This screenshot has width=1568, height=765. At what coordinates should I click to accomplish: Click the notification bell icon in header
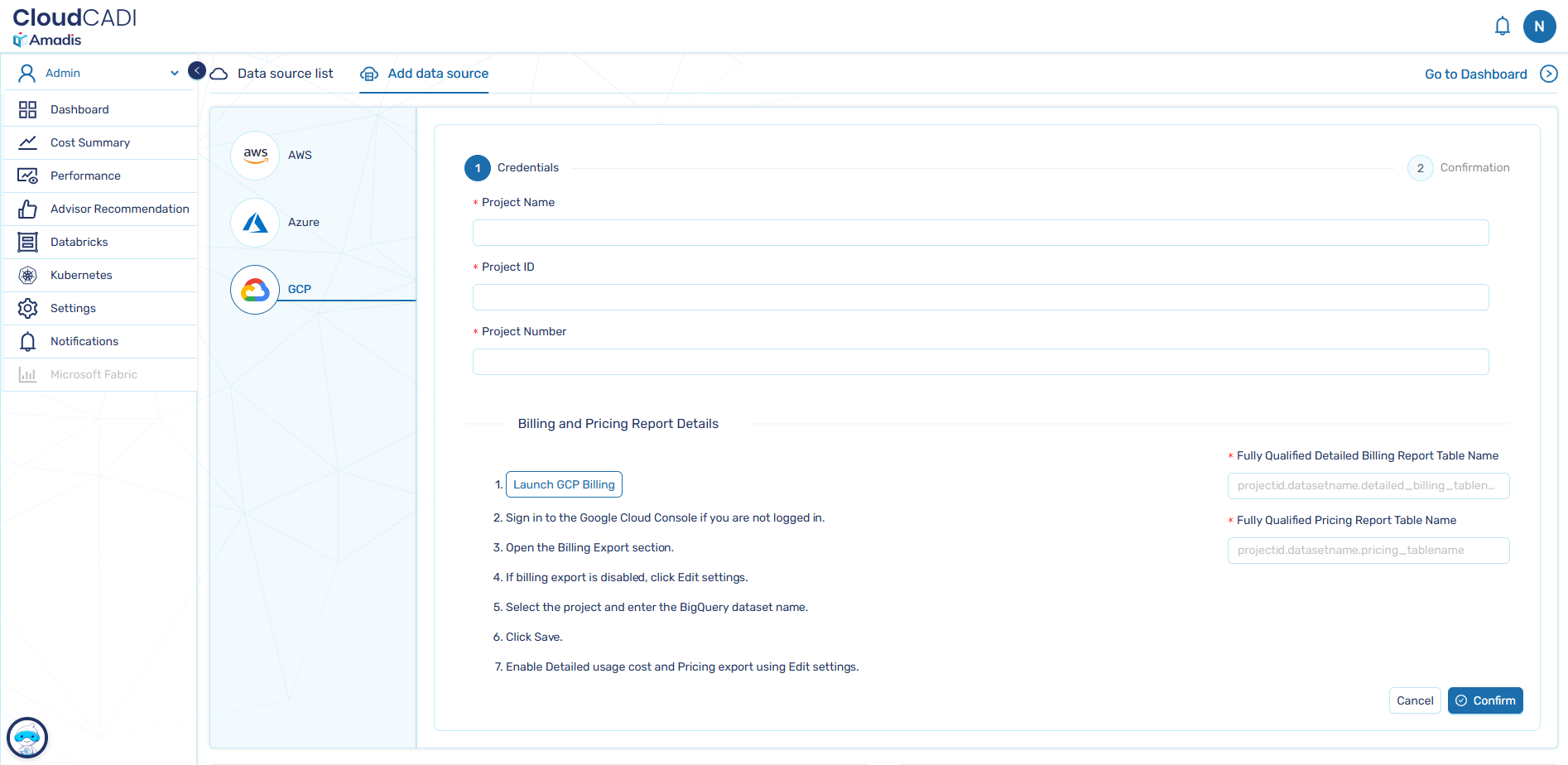1502,26
